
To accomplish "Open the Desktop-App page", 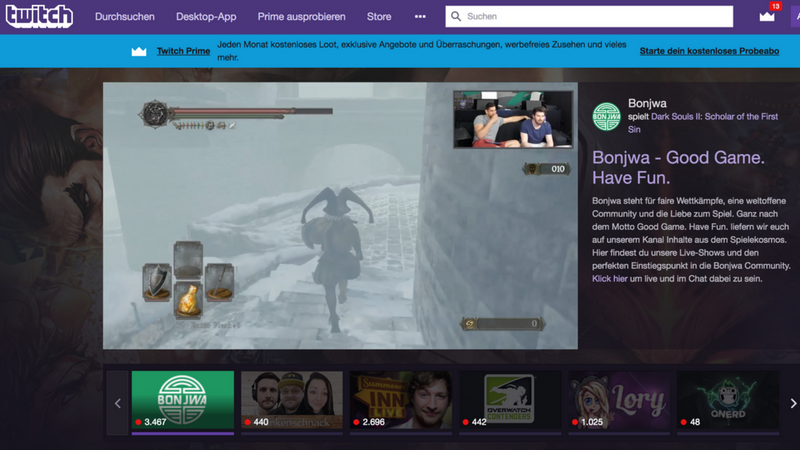I will 206,16.
